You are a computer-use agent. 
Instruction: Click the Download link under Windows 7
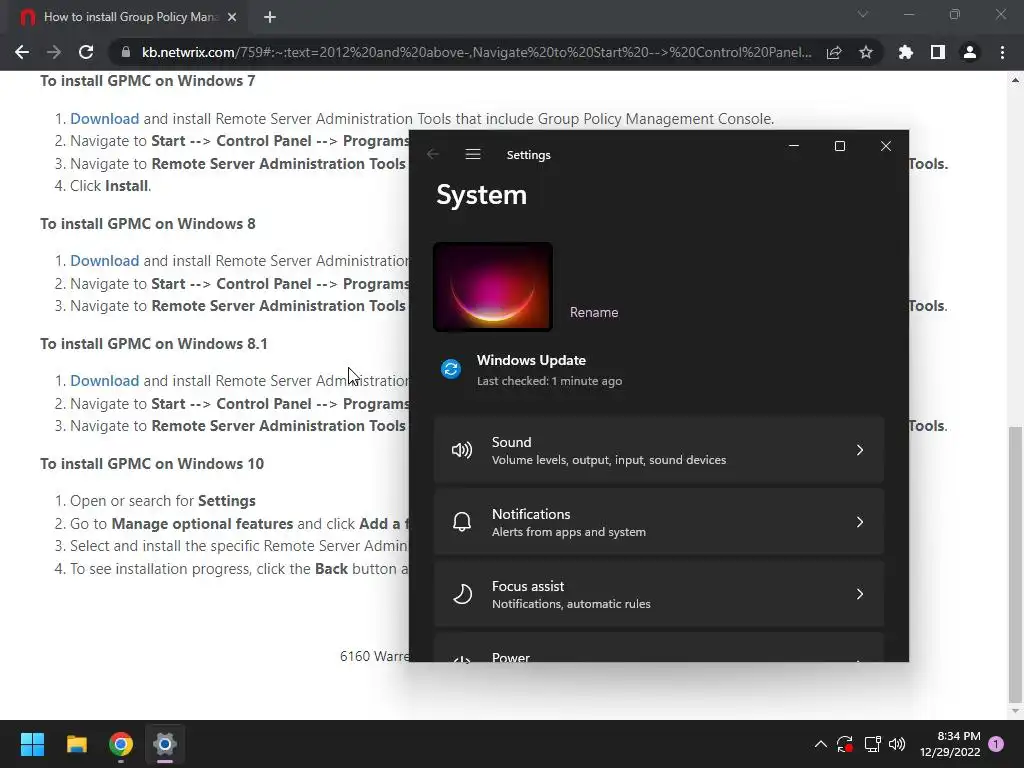coord(104,119)
